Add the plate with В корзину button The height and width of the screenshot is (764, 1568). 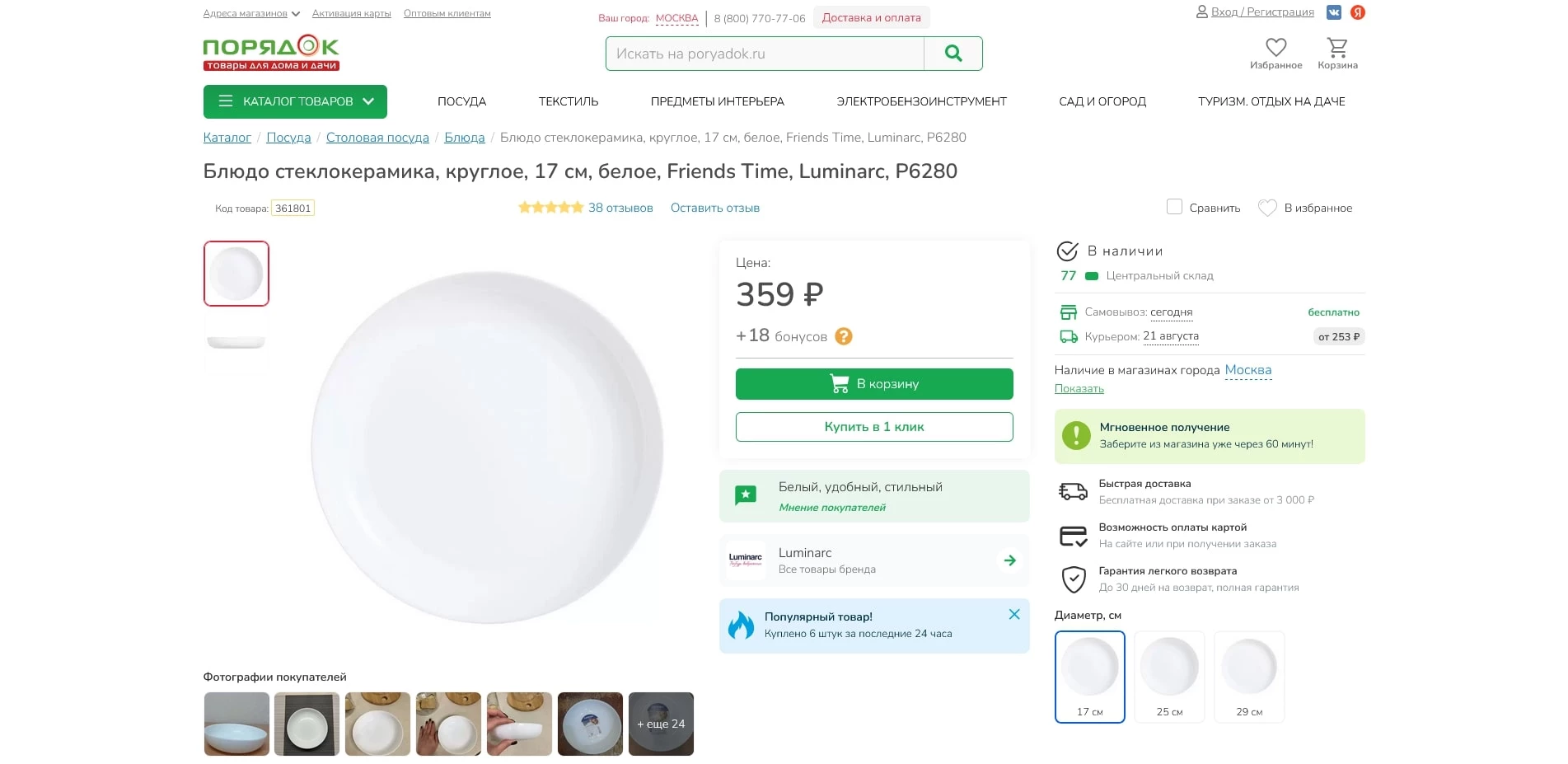point(873,384)
